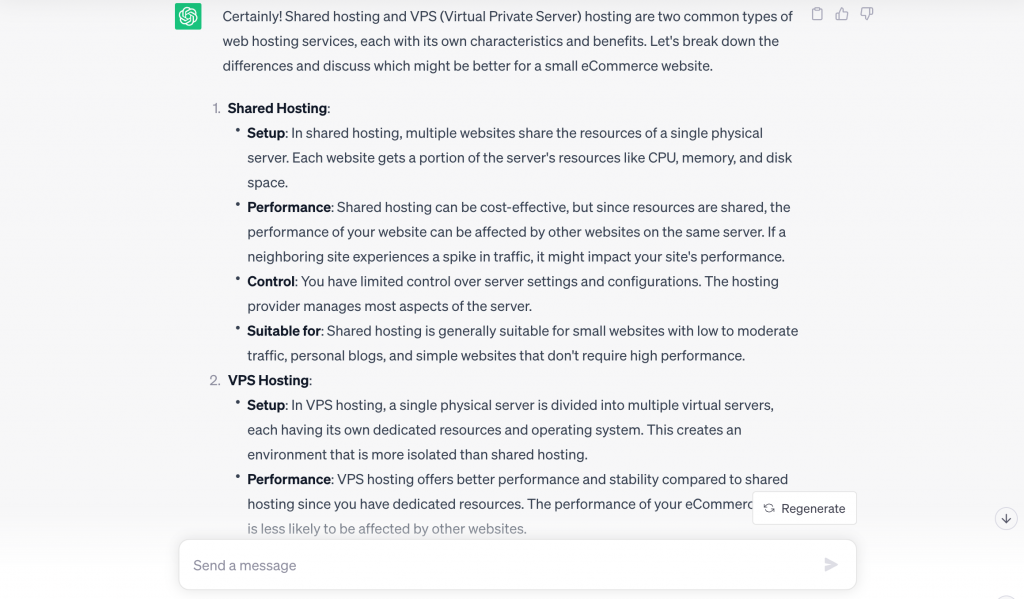Click "Setup" label under Shared Hosting
1024x599 pixels.
pyautogui.click(x=266, y=133)
